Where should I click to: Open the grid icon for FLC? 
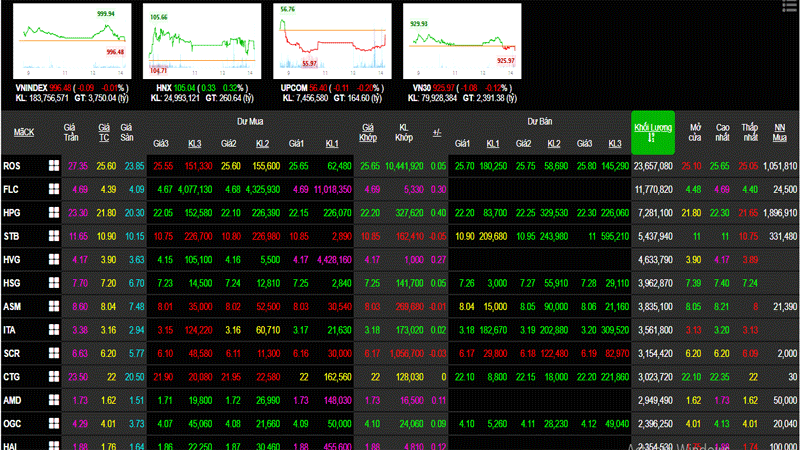click(x=54, y=189)
